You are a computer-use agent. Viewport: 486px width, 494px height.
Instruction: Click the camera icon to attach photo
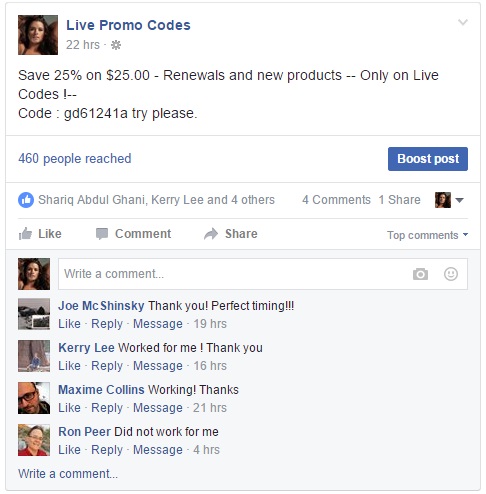(420, 274)
